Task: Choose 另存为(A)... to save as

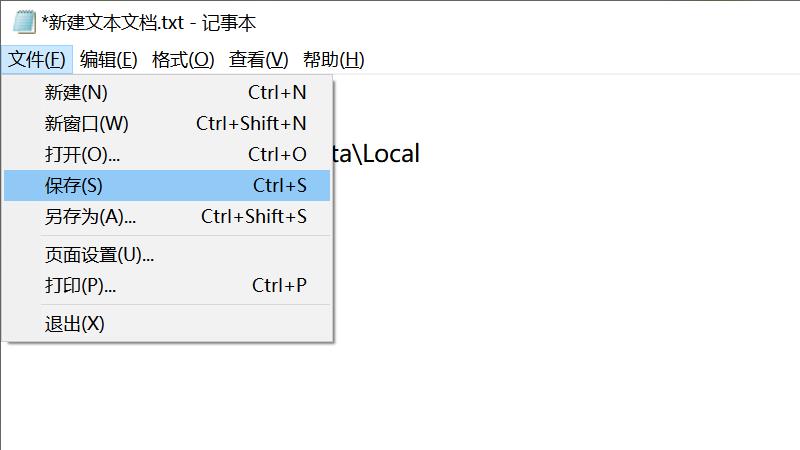Action: pos(90,217)
